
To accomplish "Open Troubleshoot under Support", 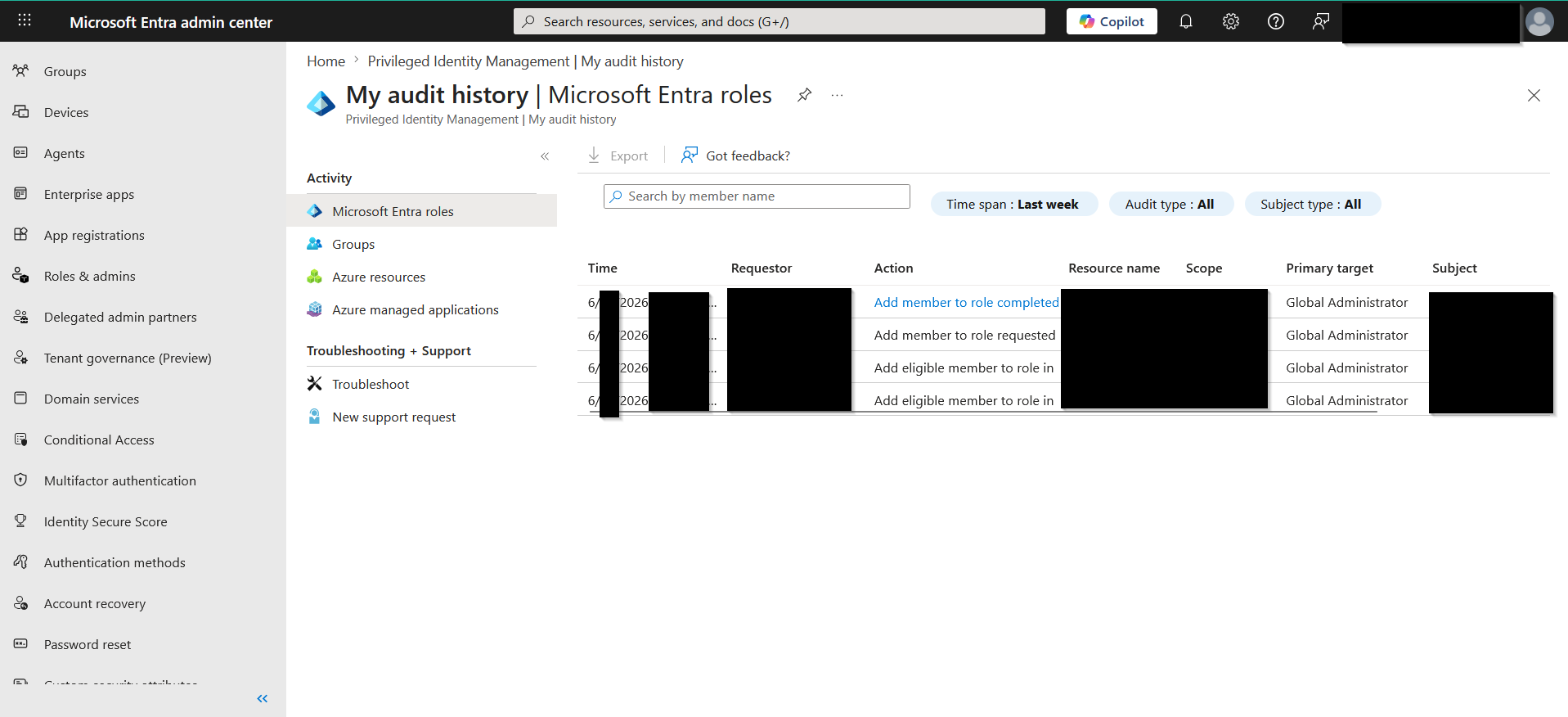I will [x=421, y=384].
